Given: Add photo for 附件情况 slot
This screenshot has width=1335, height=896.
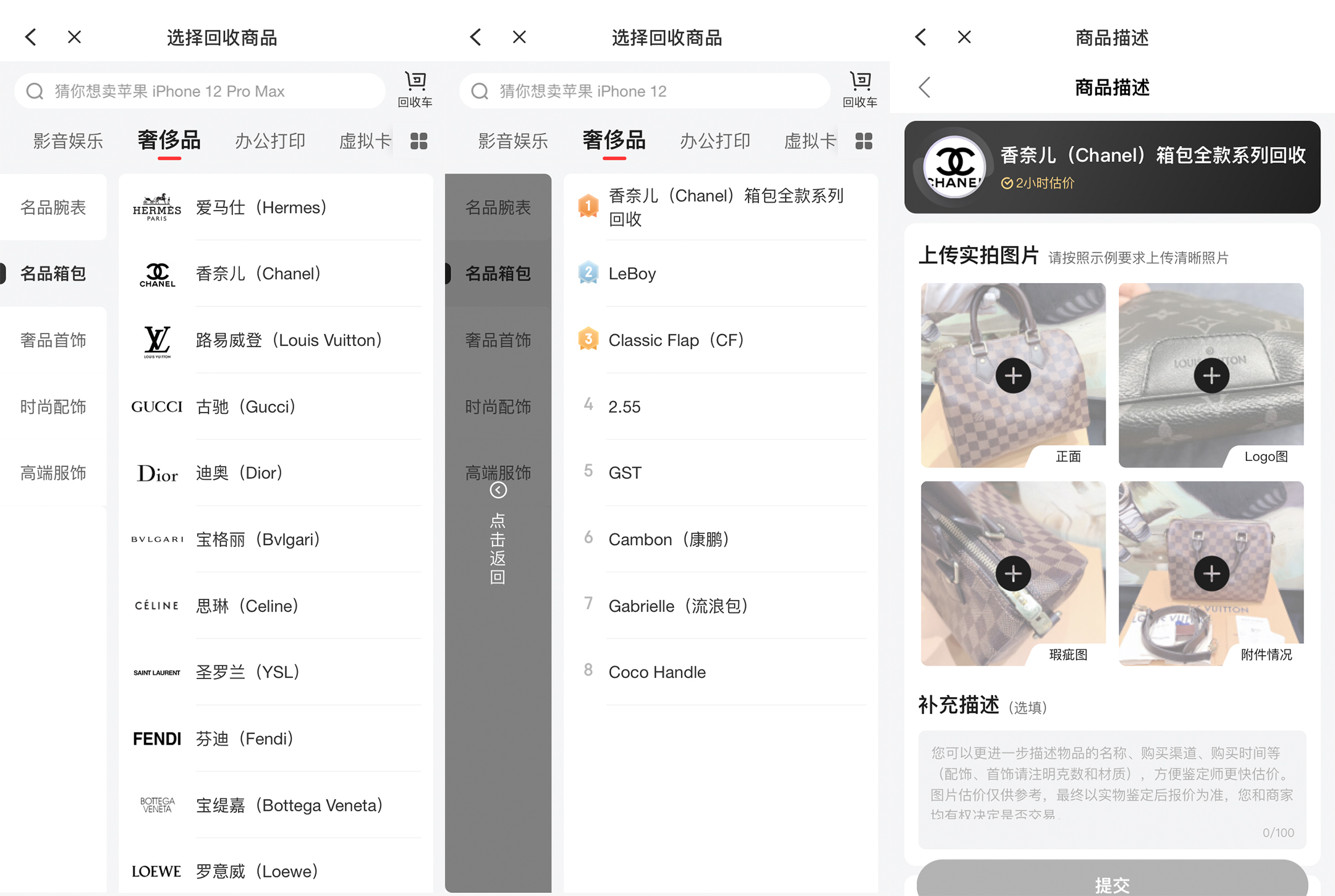Looking at the screenshot, I should point(1211,573).
